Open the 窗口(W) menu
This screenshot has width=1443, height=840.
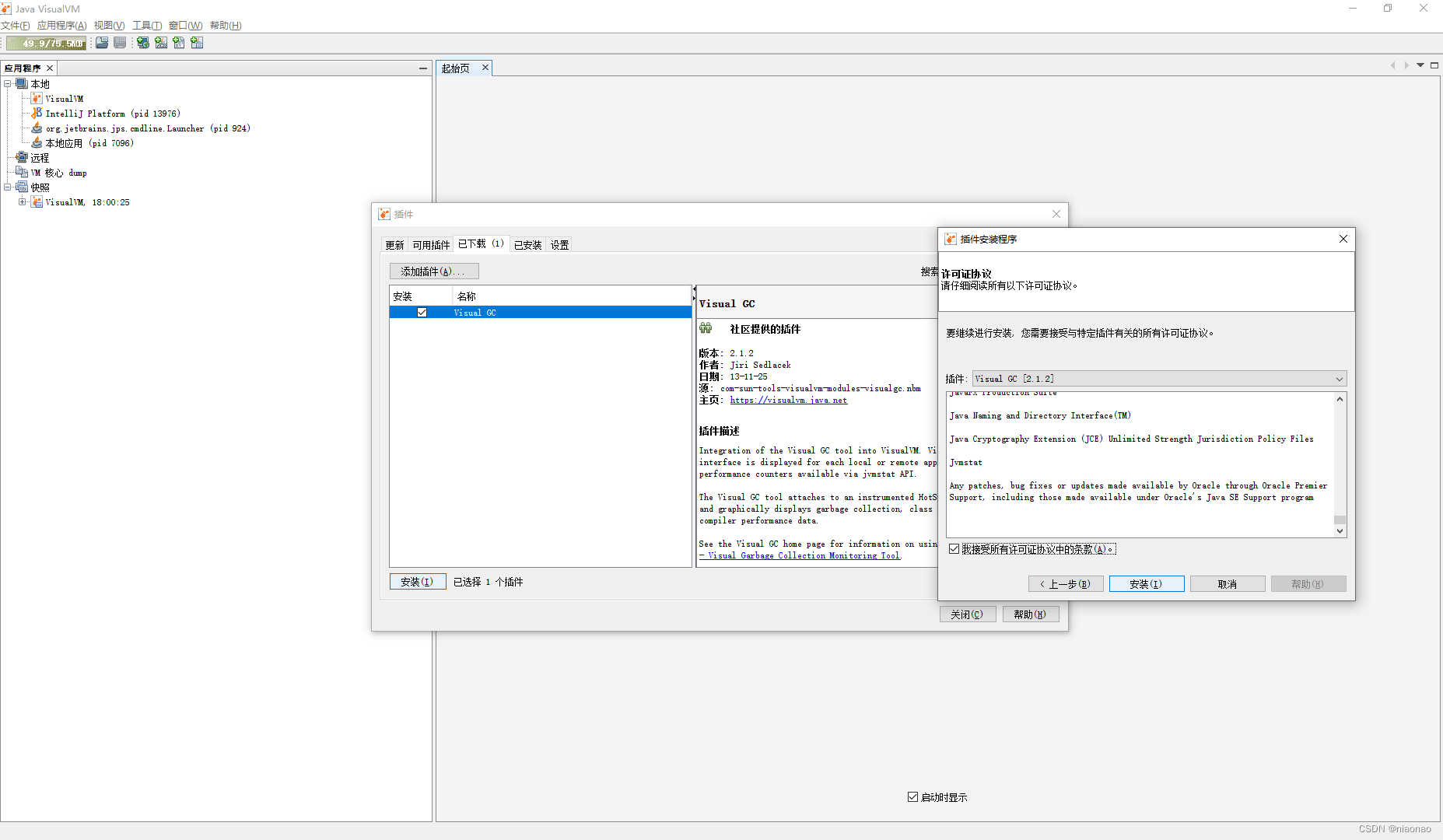[x=186, y=26]
